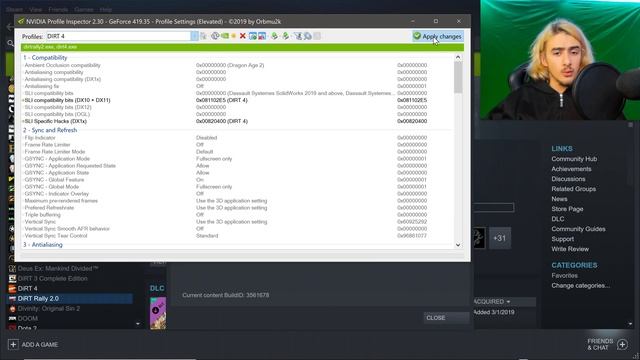Click the 0x00820400 (DIRT 4) value cell

pyautogui.click(x=222, y=121)
